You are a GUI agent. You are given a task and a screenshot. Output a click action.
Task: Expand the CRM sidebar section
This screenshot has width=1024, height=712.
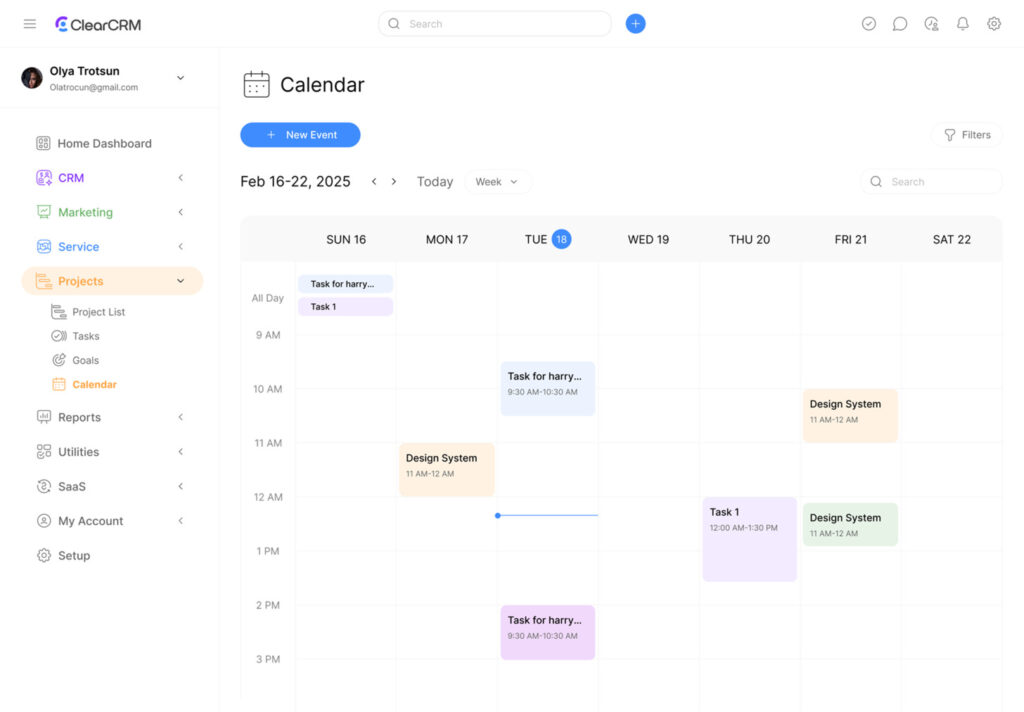180,178
